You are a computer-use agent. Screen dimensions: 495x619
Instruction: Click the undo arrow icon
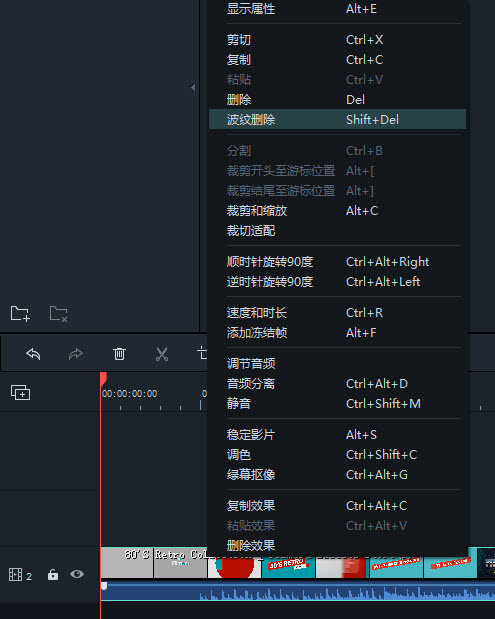(33, 354)
